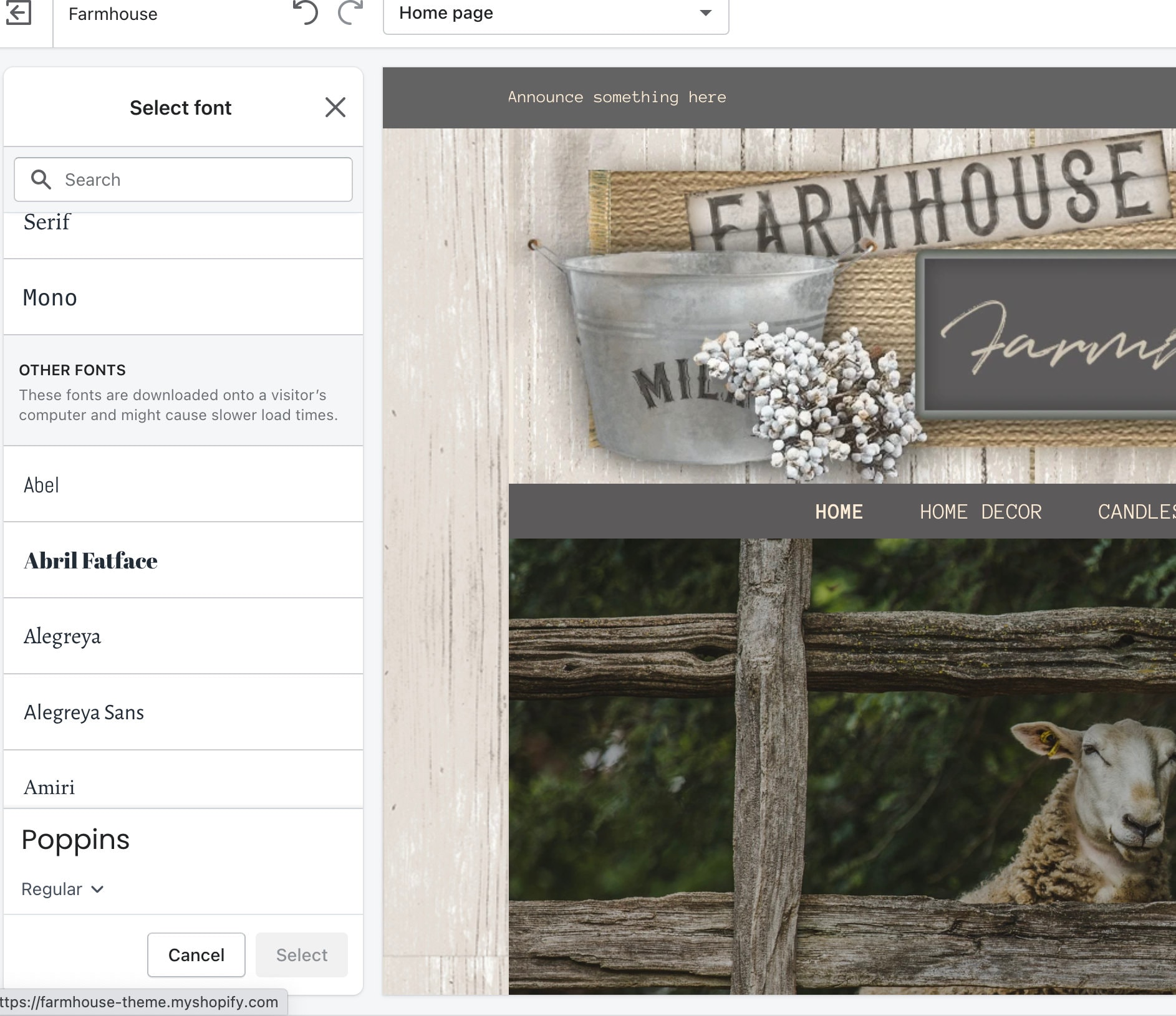Navigate to the HOME menu item
Image resolution: width=1176 pixels, height=1016 pixels.
click(838, 511)
